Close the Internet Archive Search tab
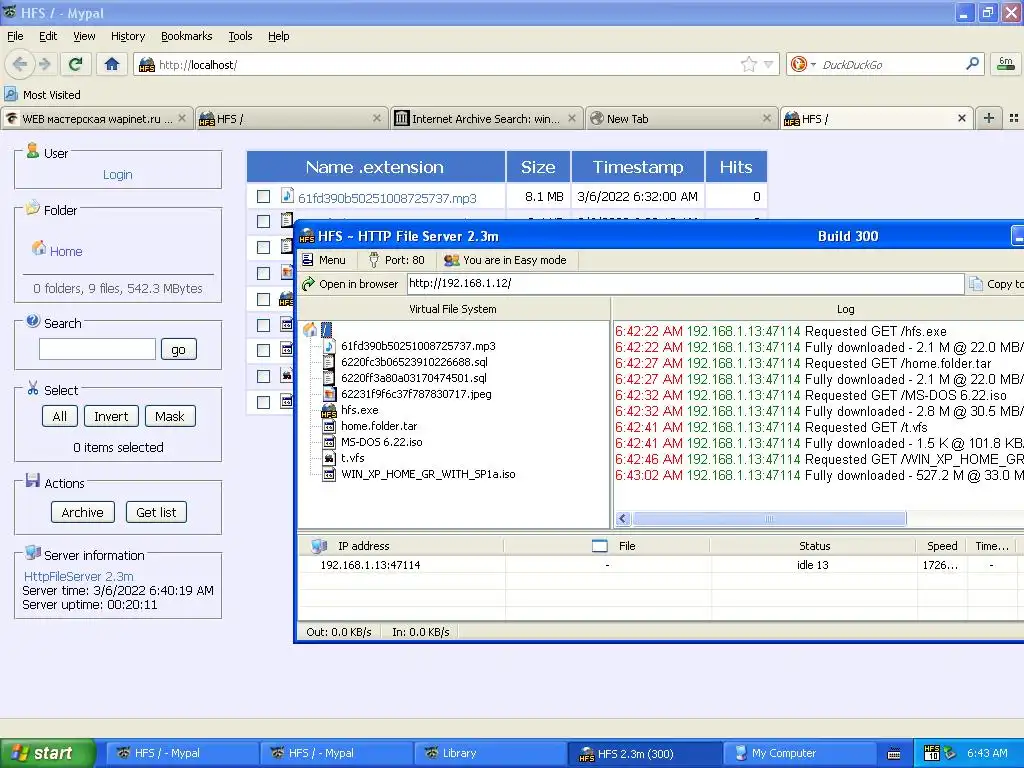The image size is (1024, 768). (x=571, y=118)
